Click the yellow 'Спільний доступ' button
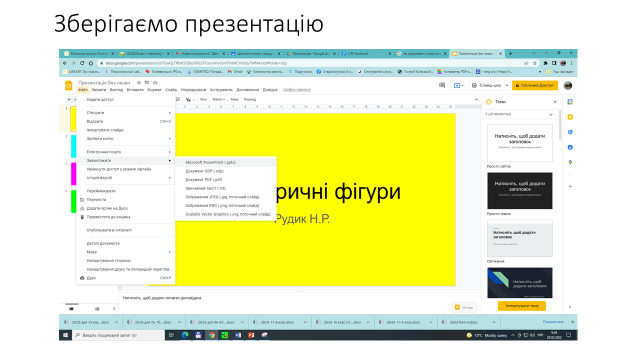 click(x=535, y=85)
